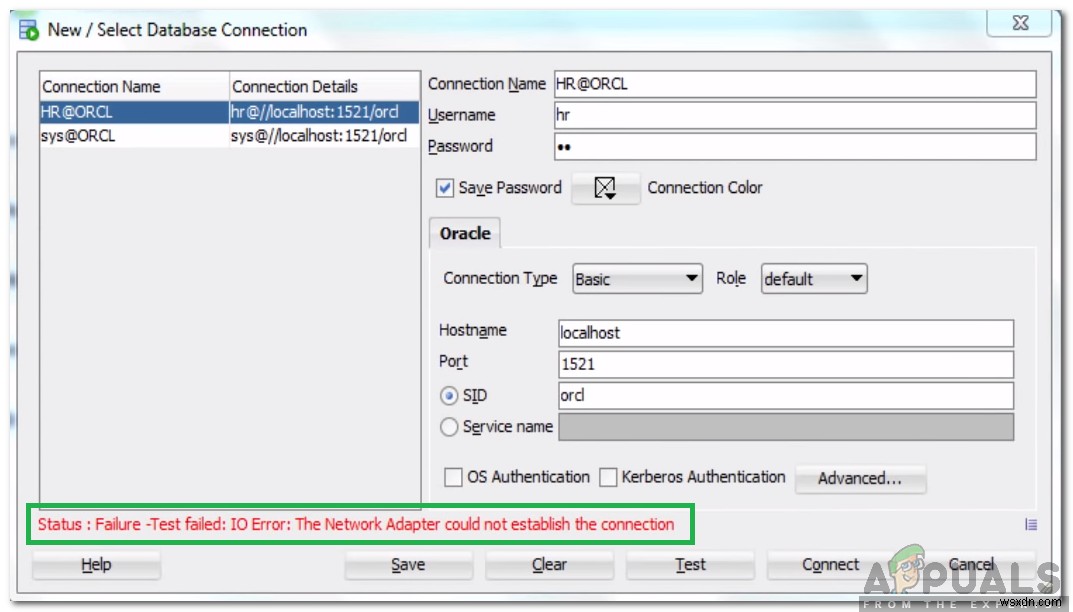Select the Service name radio button
Image resolution: width=1073 pixels, height=612 pixels.
449,426
